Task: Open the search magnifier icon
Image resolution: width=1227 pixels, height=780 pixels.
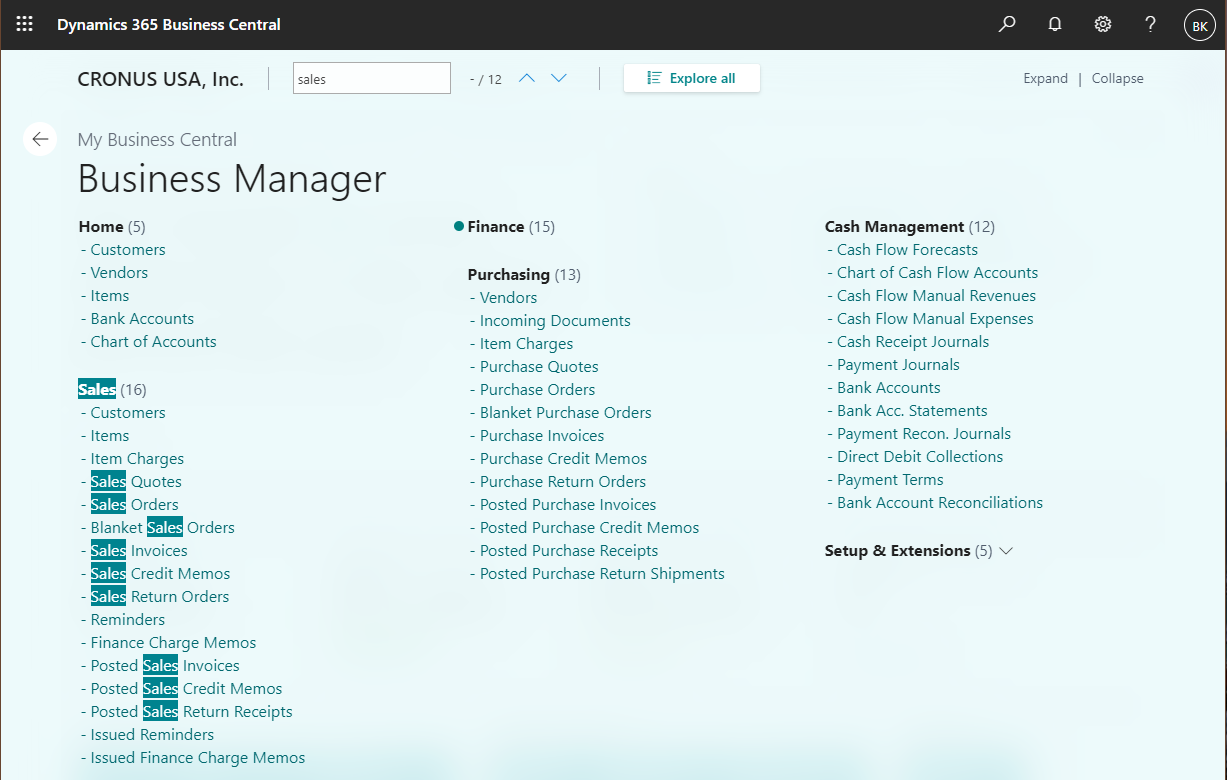Action: 1007,24
